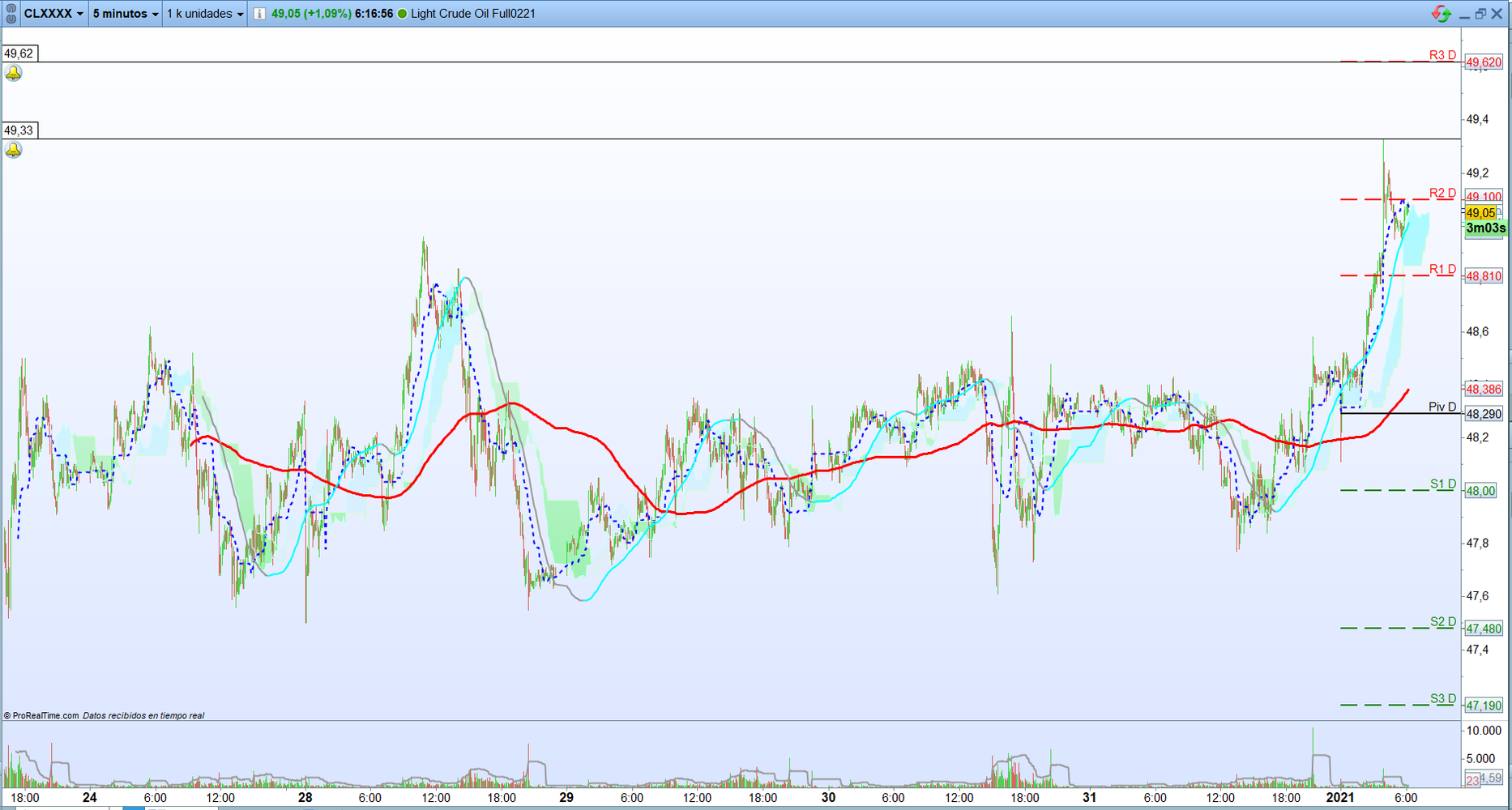Image resolution: width=1512 pixels, height=810 pixels.
Task: Click the alert bell under 49,62
Action: (x=14, y=73)
